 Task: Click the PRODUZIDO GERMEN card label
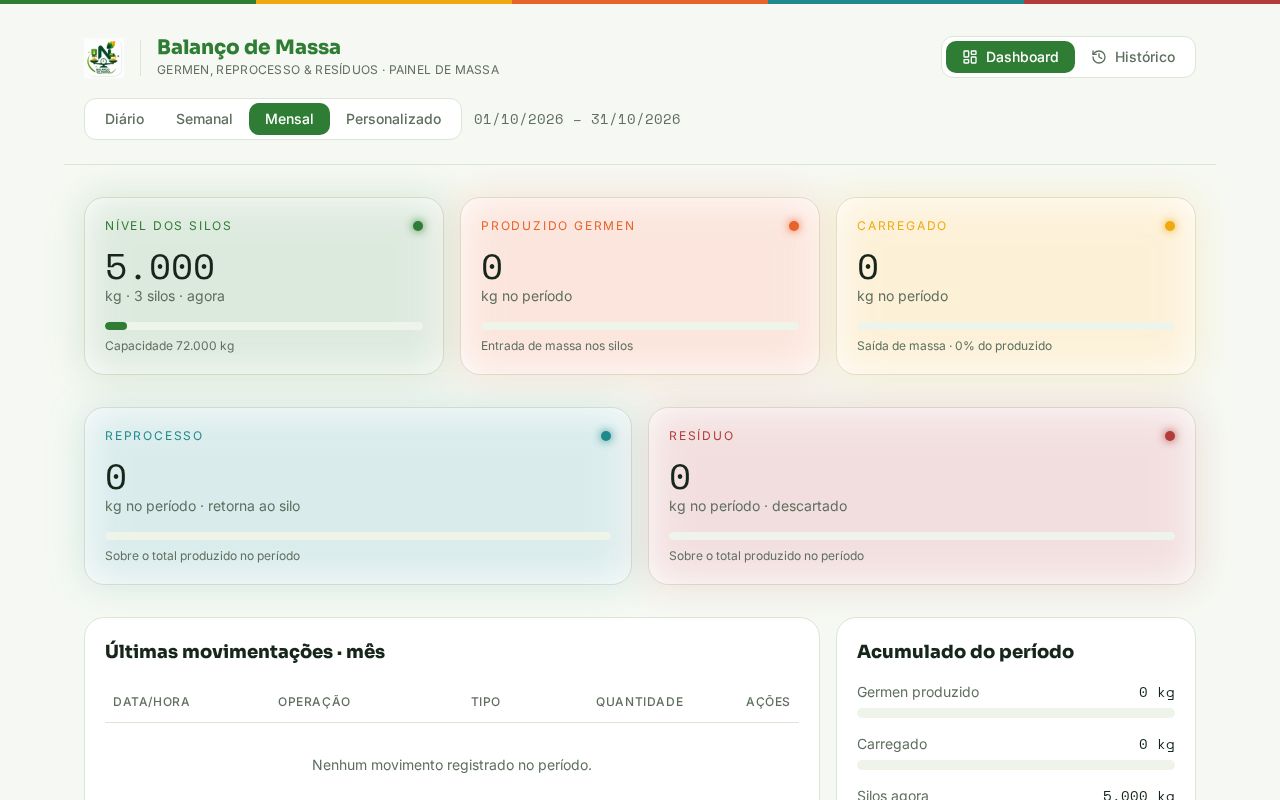(558, 226)
